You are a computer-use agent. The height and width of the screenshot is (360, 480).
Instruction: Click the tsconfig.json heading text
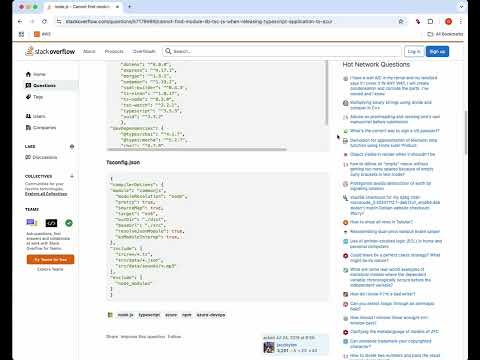(123, 162)
